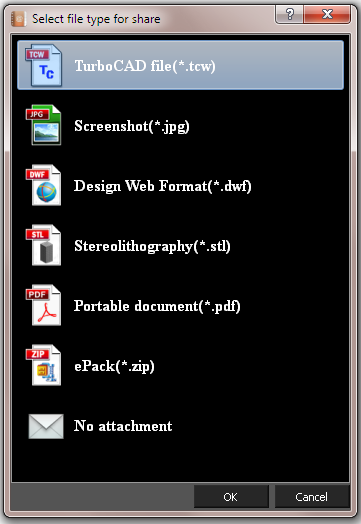This screenshot has width=361, height=524.
Task: Choose the No attachment option
Action: coord(180,426)
